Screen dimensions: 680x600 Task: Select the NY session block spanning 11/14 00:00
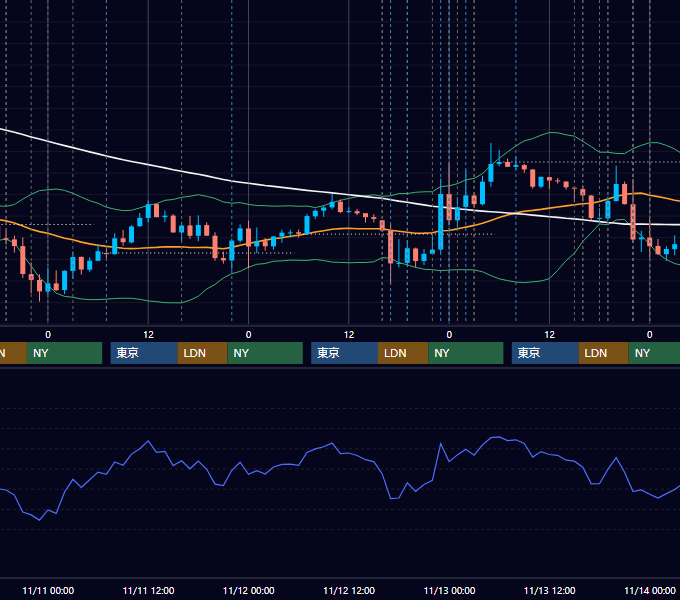(654, 353)
